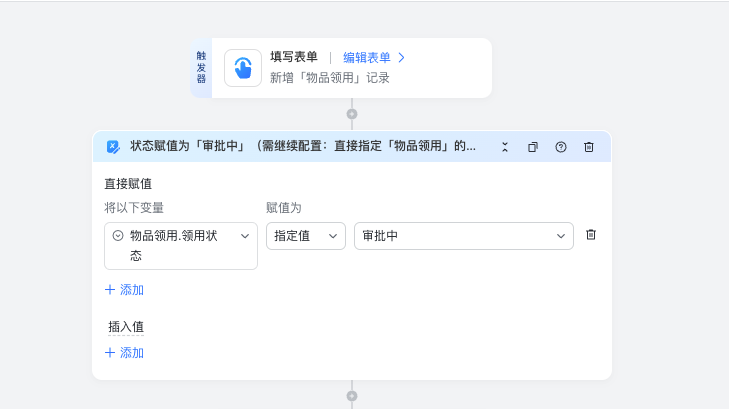Image resolution: width=729 pixels, height=409 pixels.
Task: Add a step below the trigger card
Action: pos(352,114)
